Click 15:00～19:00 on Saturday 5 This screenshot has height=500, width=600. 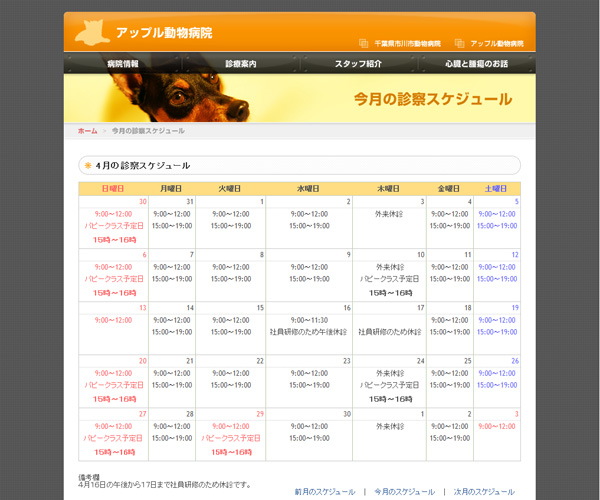pos(497,226)
